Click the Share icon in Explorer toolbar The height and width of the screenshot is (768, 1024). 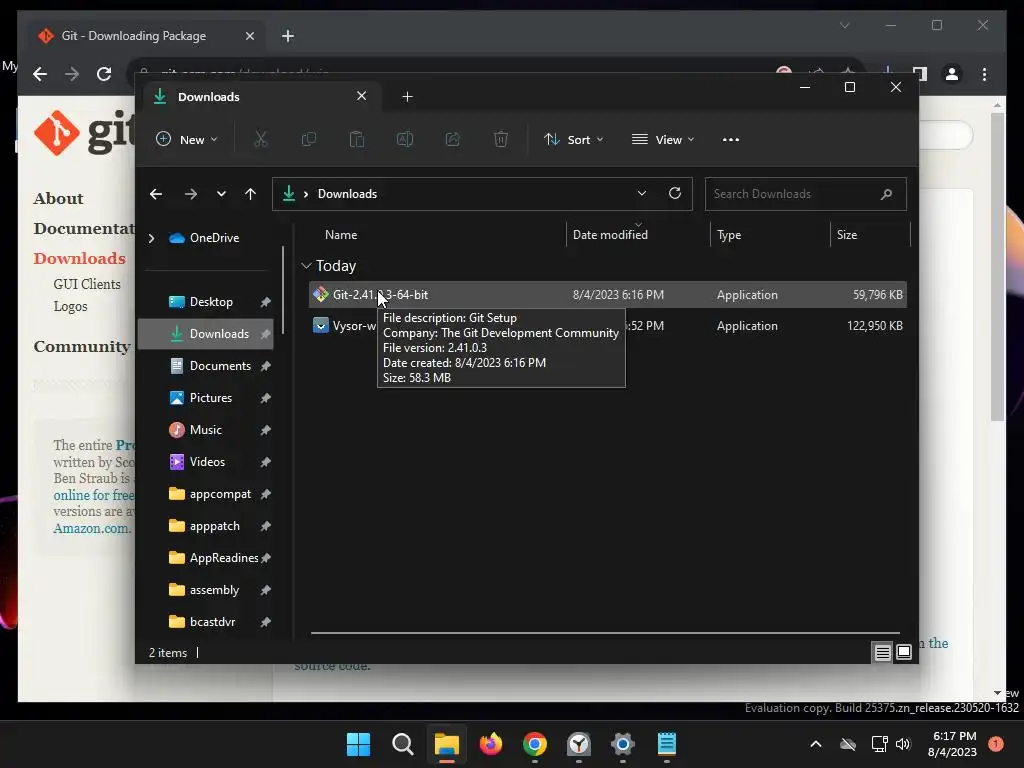click(x=453, y=139)
